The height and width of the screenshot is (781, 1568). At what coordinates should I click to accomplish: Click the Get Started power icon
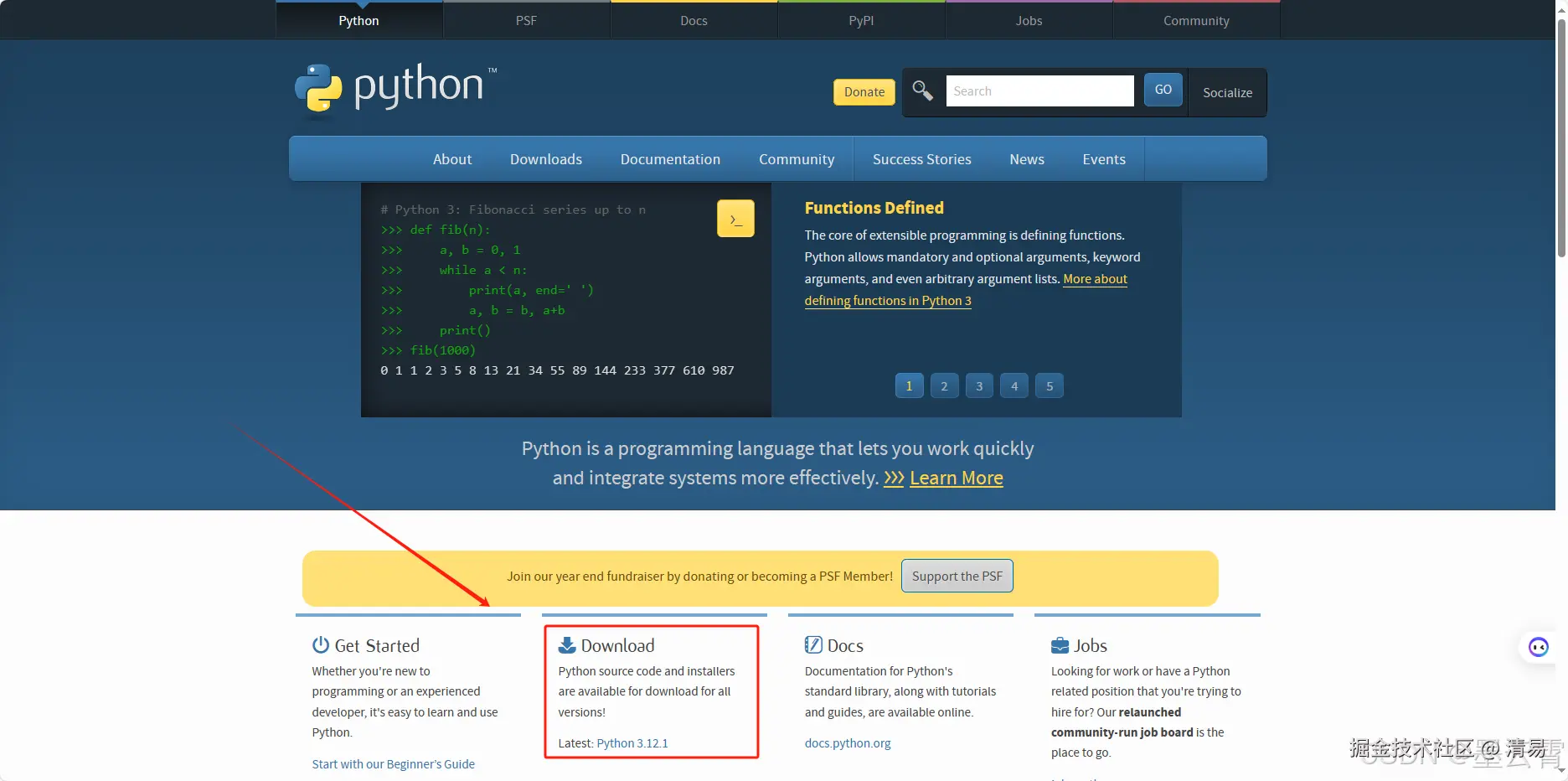click(x=321, y=645)
